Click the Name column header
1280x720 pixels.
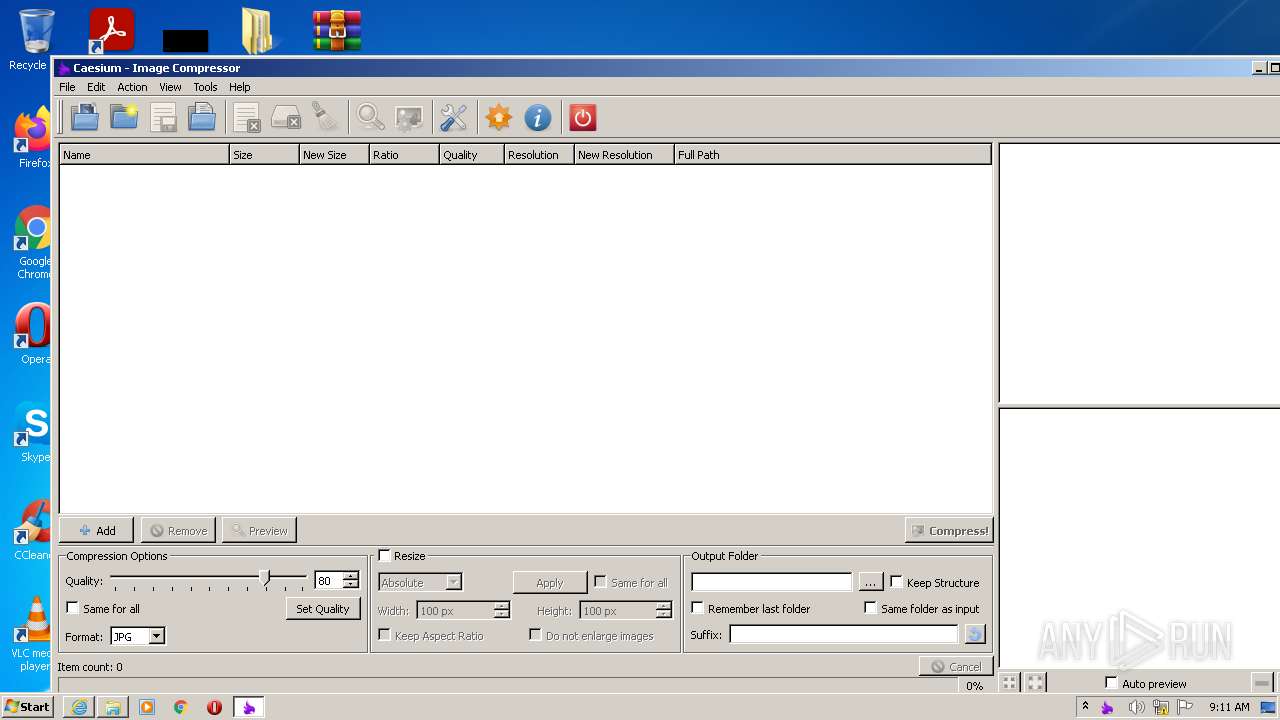pos(144,154)
